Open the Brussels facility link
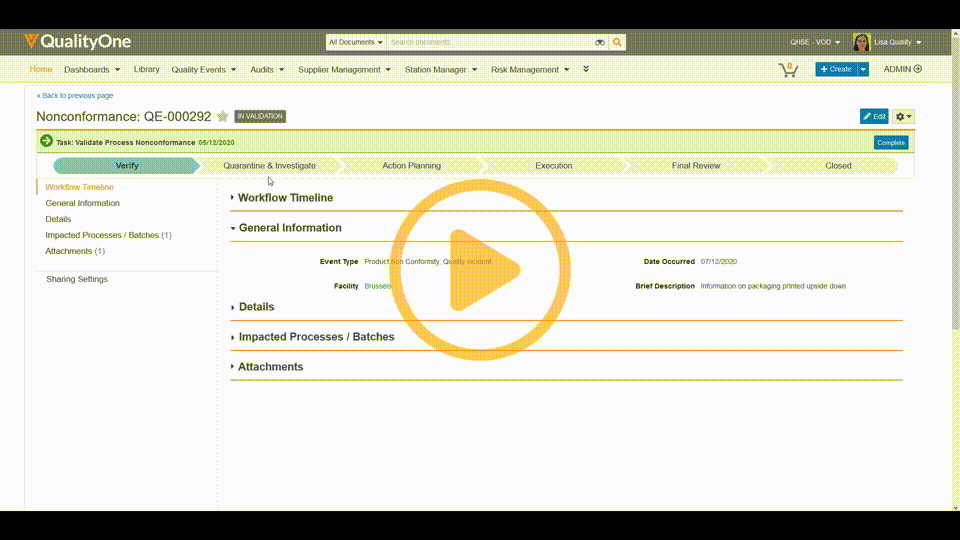The image size is (960, 540). pos(378,286)
